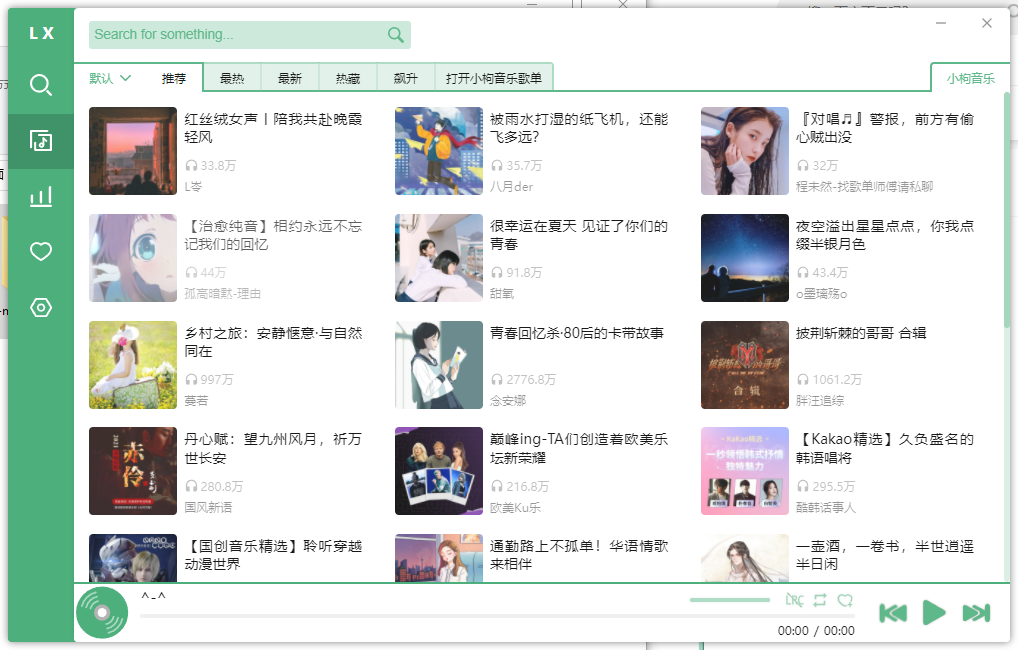Screen dimensions: 1018x650
Task: Expand the 默认 tag dropdown
Action: coord(110,78)
